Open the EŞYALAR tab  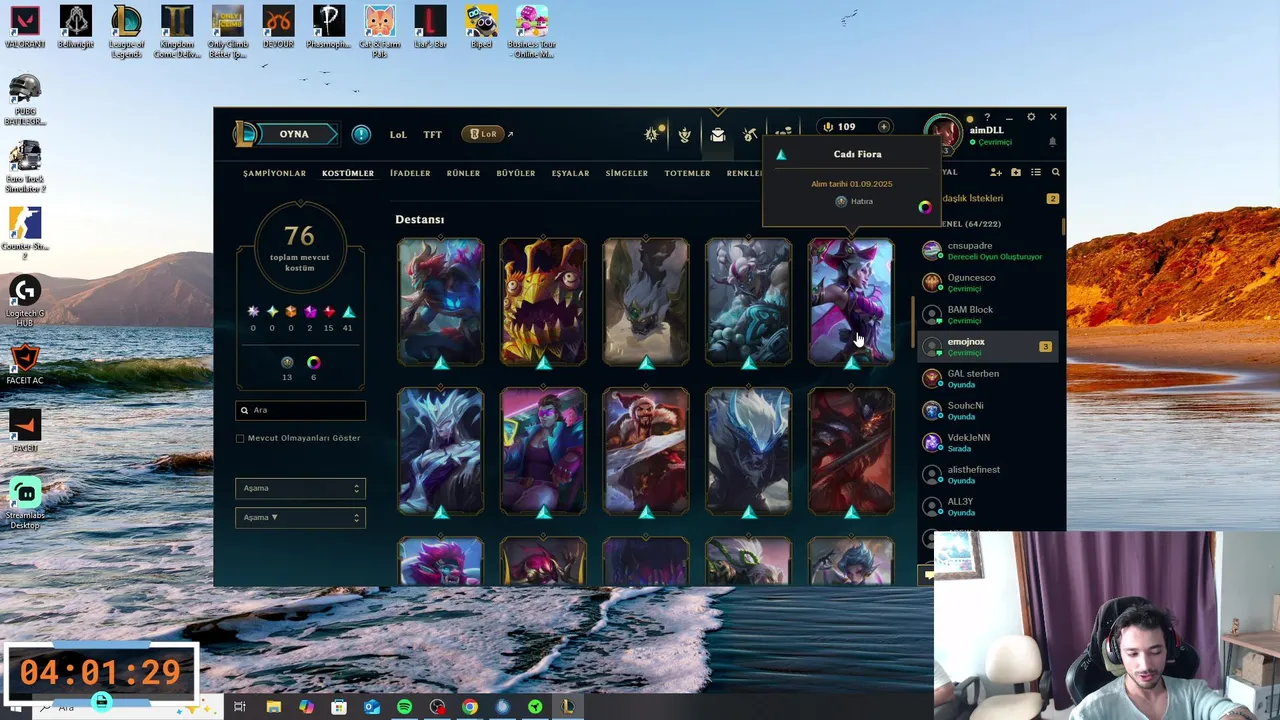point(570,173)
